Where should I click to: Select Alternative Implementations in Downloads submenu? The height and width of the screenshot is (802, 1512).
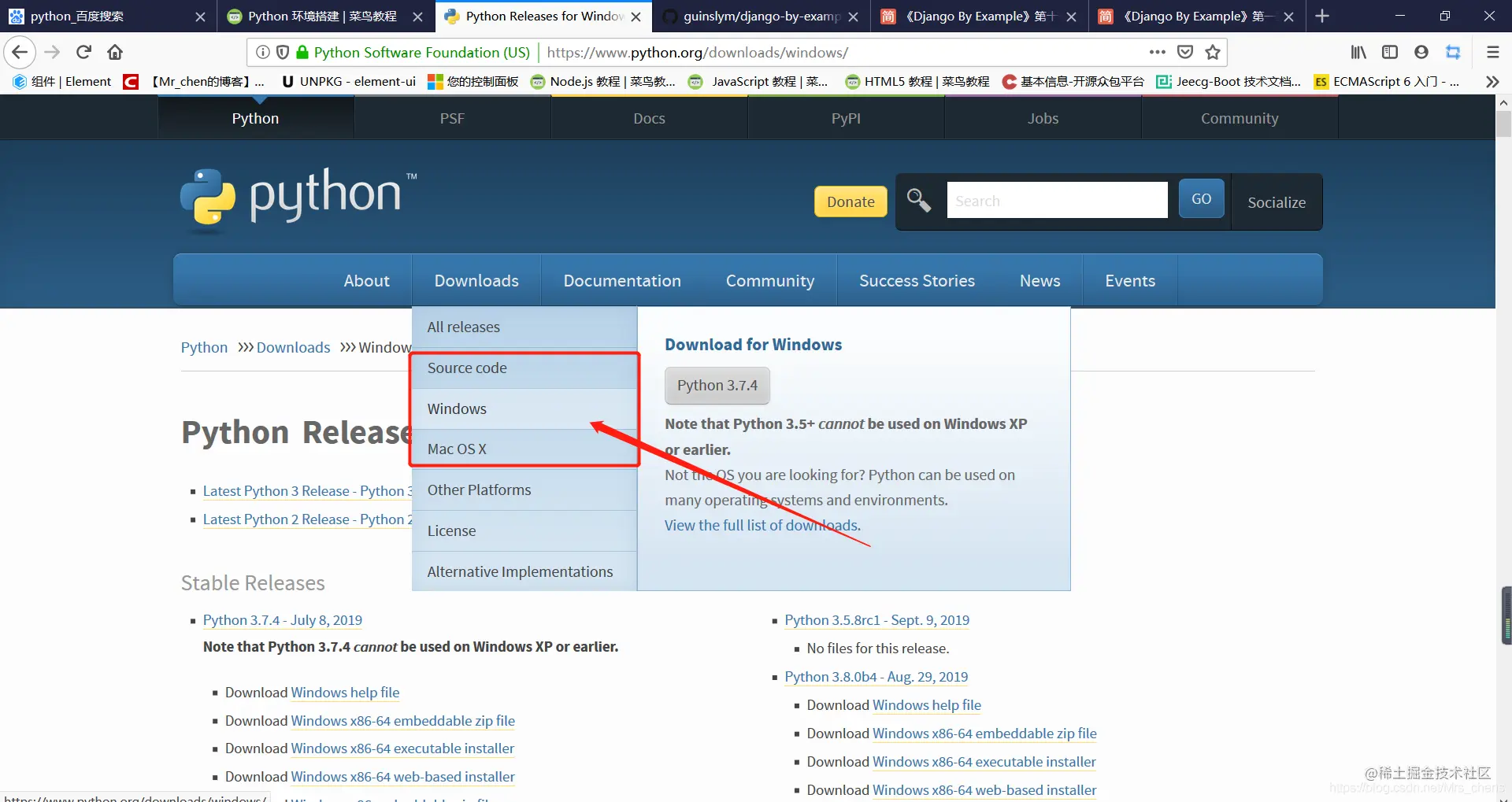click(524, 572)
